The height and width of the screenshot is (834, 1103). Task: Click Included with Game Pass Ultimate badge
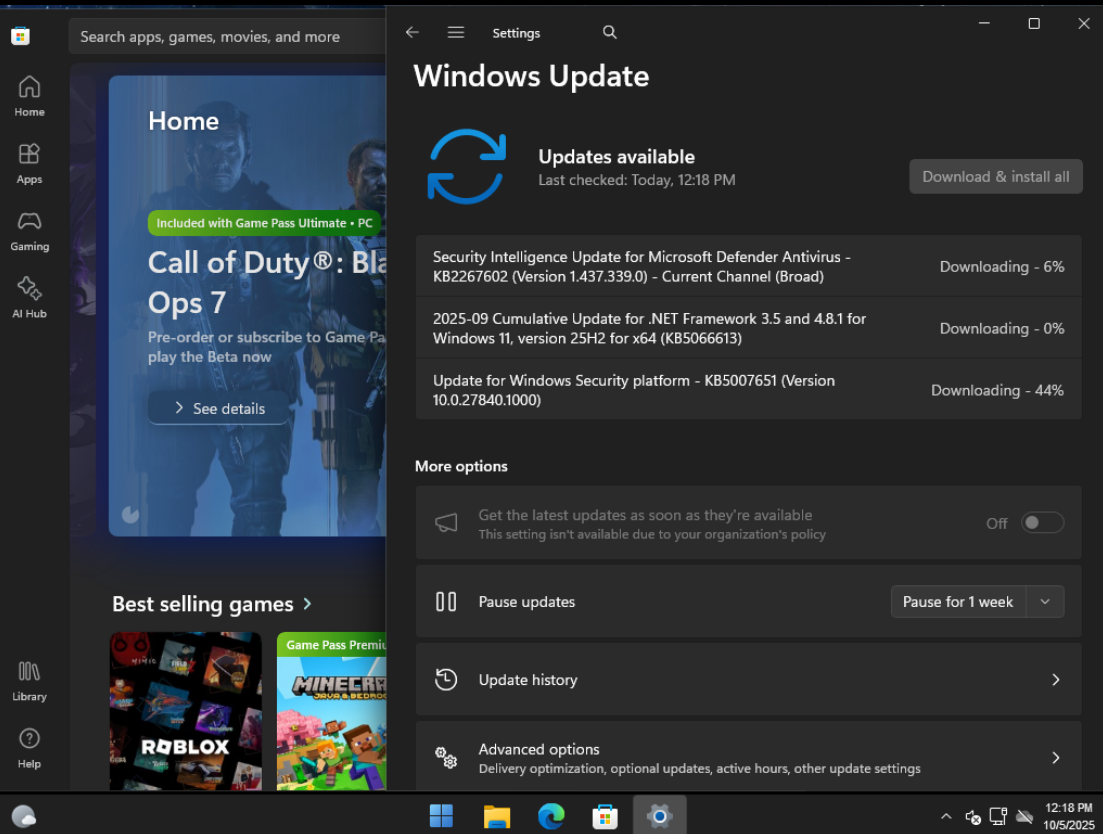click(264, 223)
